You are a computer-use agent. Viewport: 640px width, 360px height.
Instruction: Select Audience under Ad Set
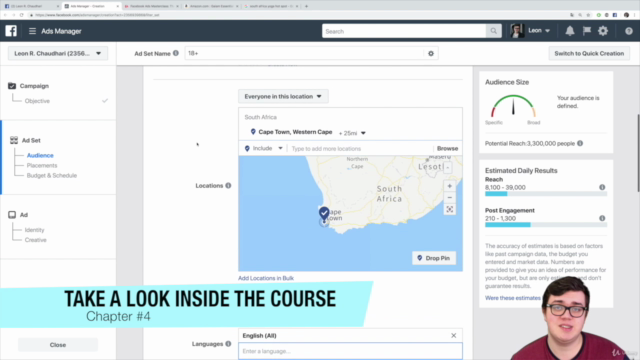coord(40,155)
